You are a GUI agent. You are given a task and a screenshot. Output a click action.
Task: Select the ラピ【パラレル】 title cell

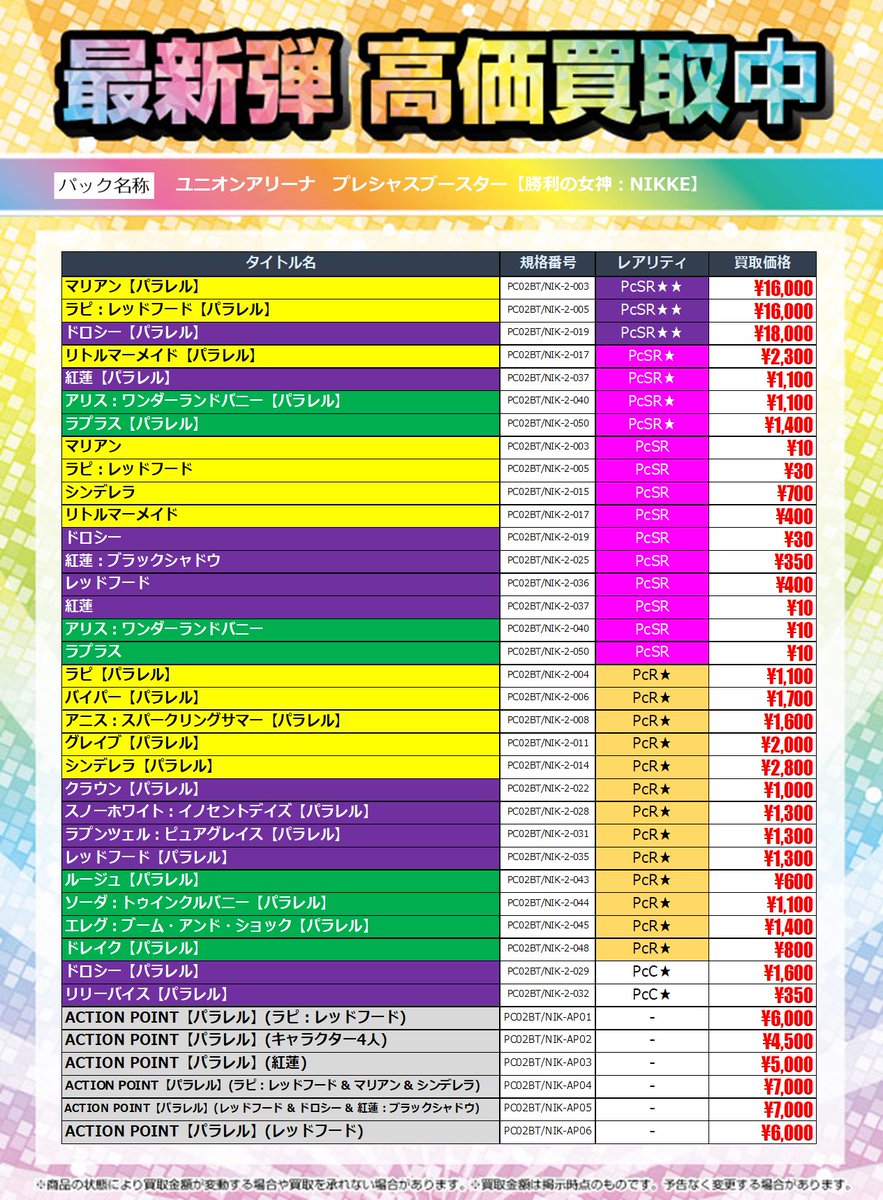tap(281, 676)
